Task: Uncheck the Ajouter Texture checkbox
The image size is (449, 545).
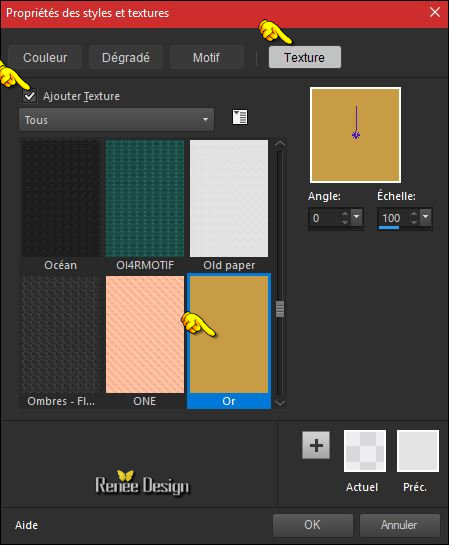Action: (x=30, y=96)
